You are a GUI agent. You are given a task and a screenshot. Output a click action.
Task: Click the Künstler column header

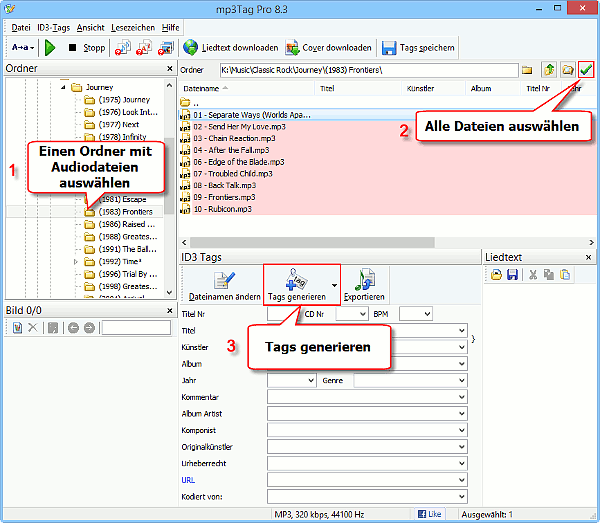point(433,88)
